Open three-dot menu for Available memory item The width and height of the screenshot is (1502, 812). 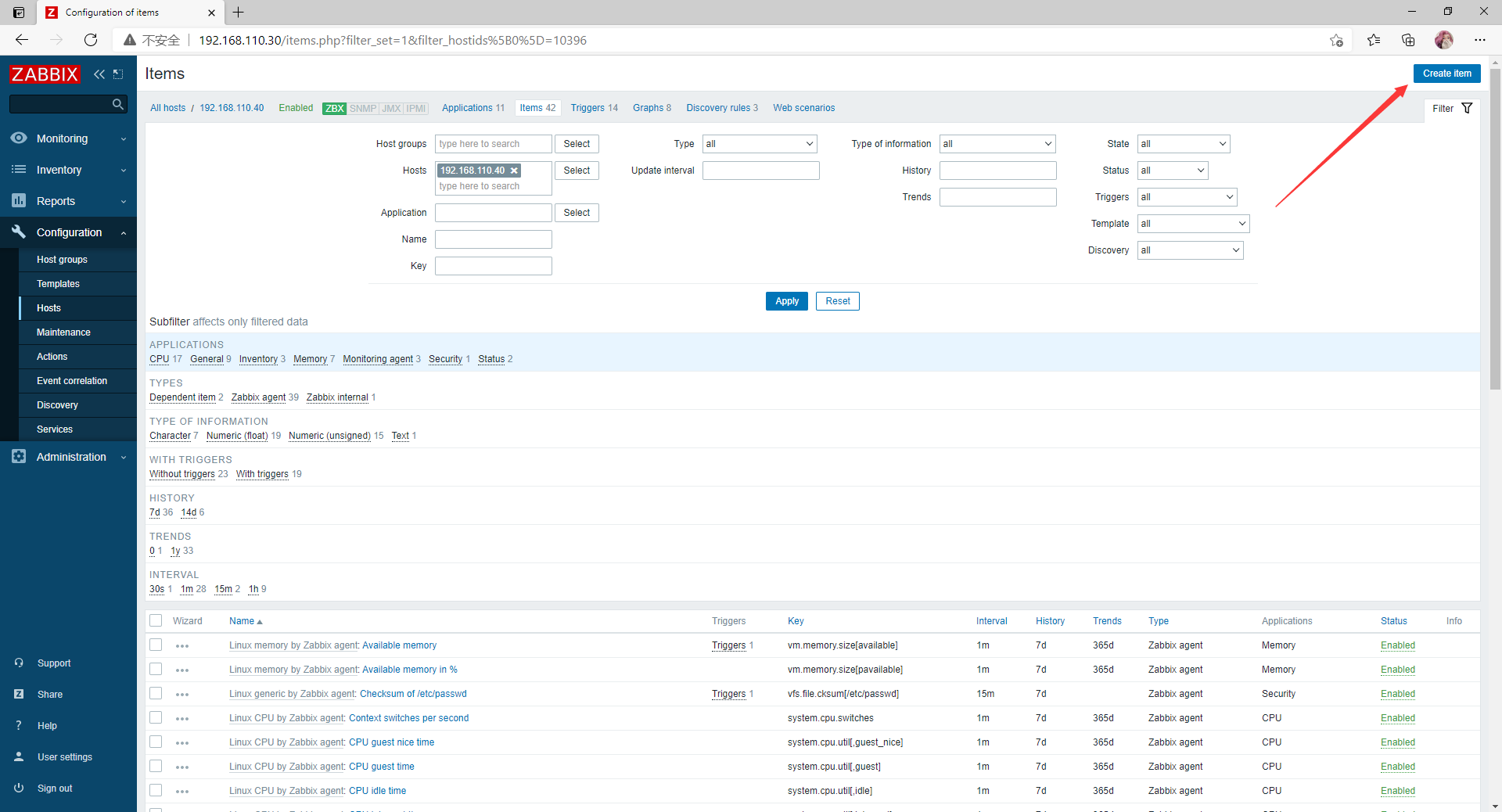click(182, 646)
